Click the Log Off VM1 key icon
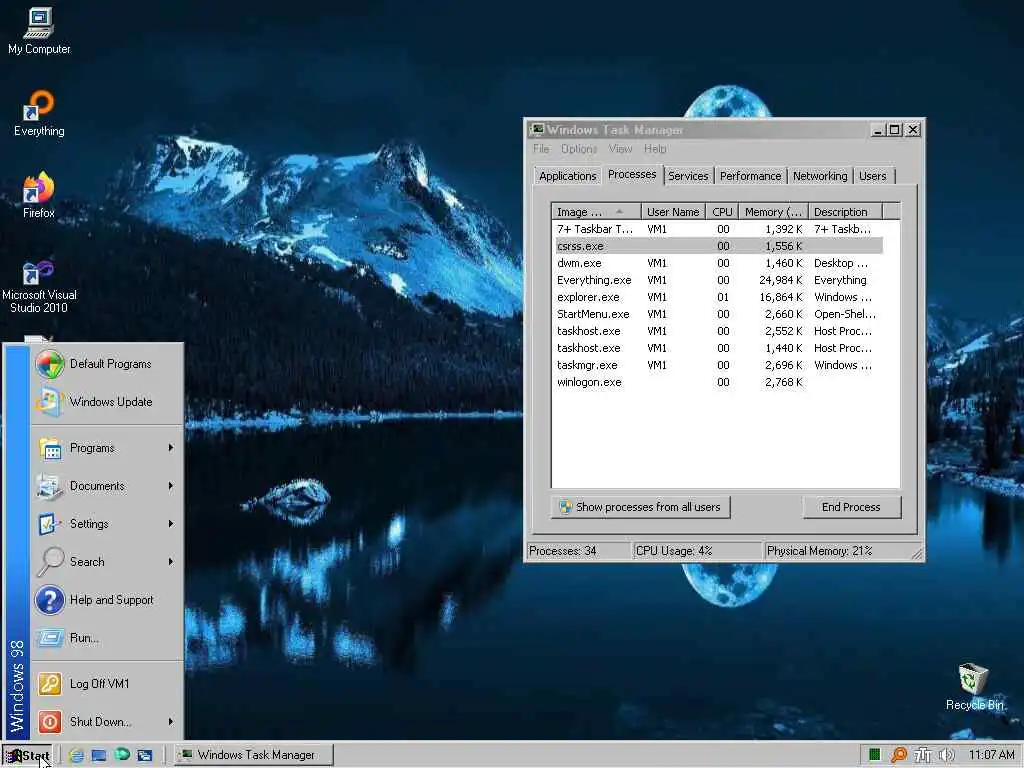 (50, 684)
